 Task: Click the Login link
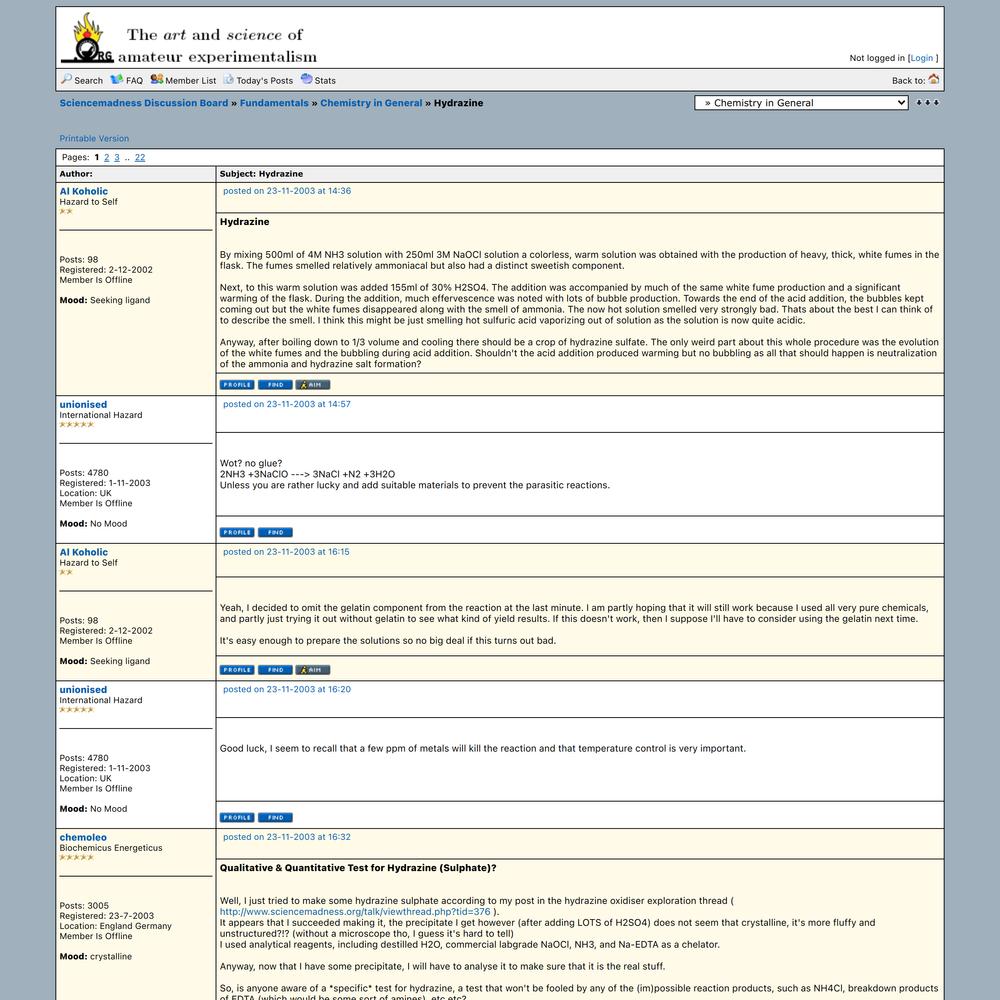[922, 58]
